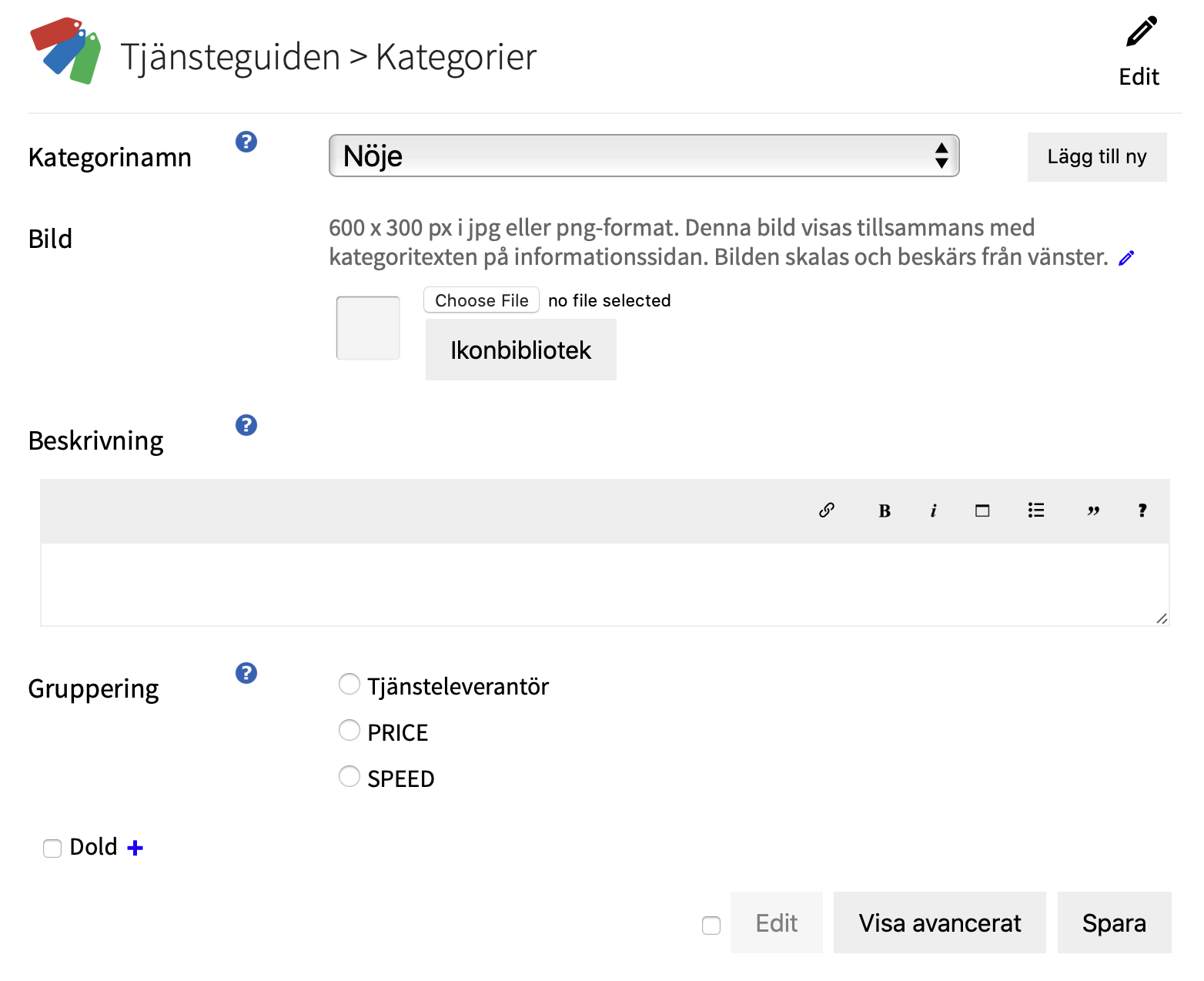Image resolution: width=1204 pixels, height=981 pixels.
Task: Click the pencil Edit icon at top right
Action: pos(1140,34)
